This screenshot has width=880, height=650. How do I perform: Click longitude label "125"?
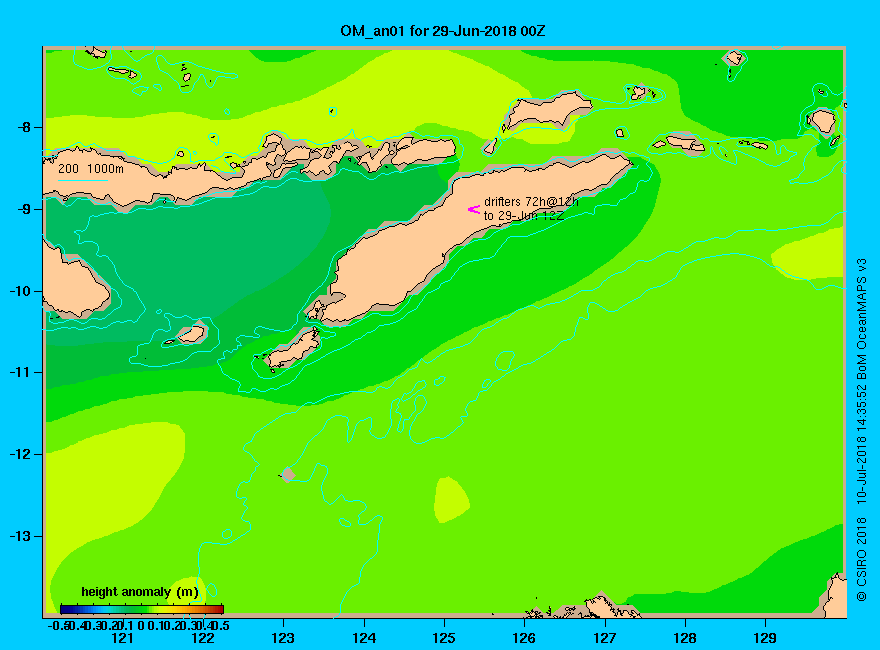click(444, 638)
